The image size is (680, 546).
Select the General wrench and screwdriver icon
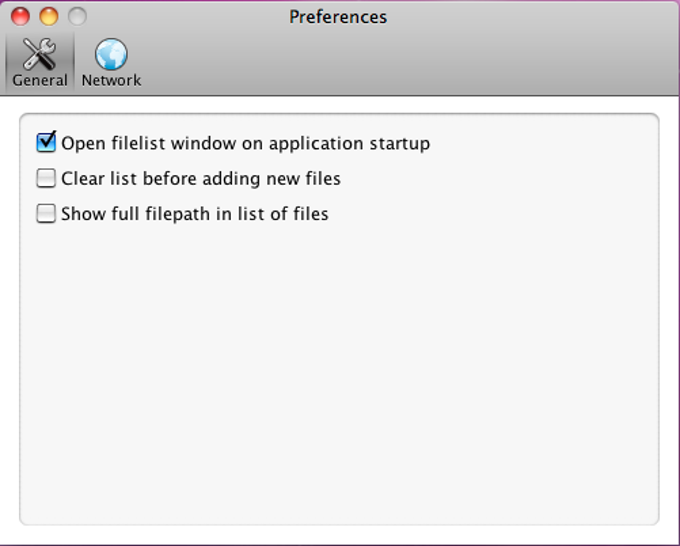point(39,54)
